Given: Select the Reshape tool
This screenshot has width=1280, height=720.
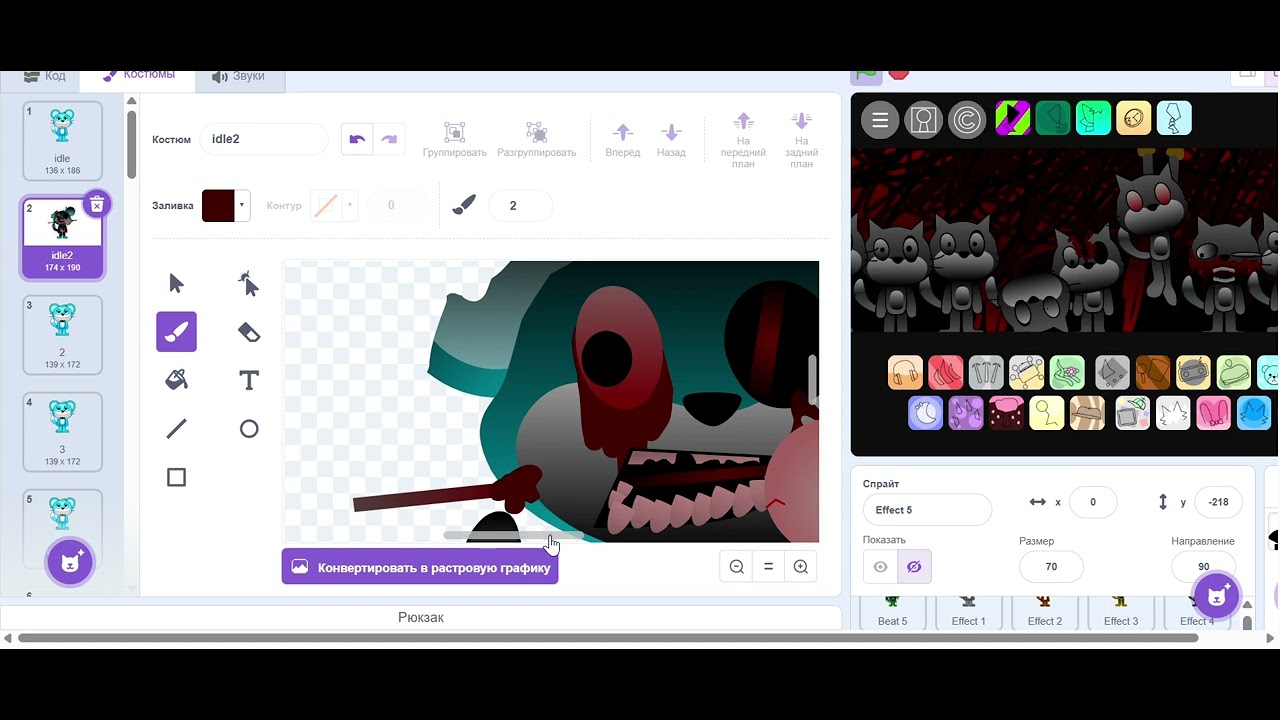Looking at the screenshot, I should click(x=249, y=283).
